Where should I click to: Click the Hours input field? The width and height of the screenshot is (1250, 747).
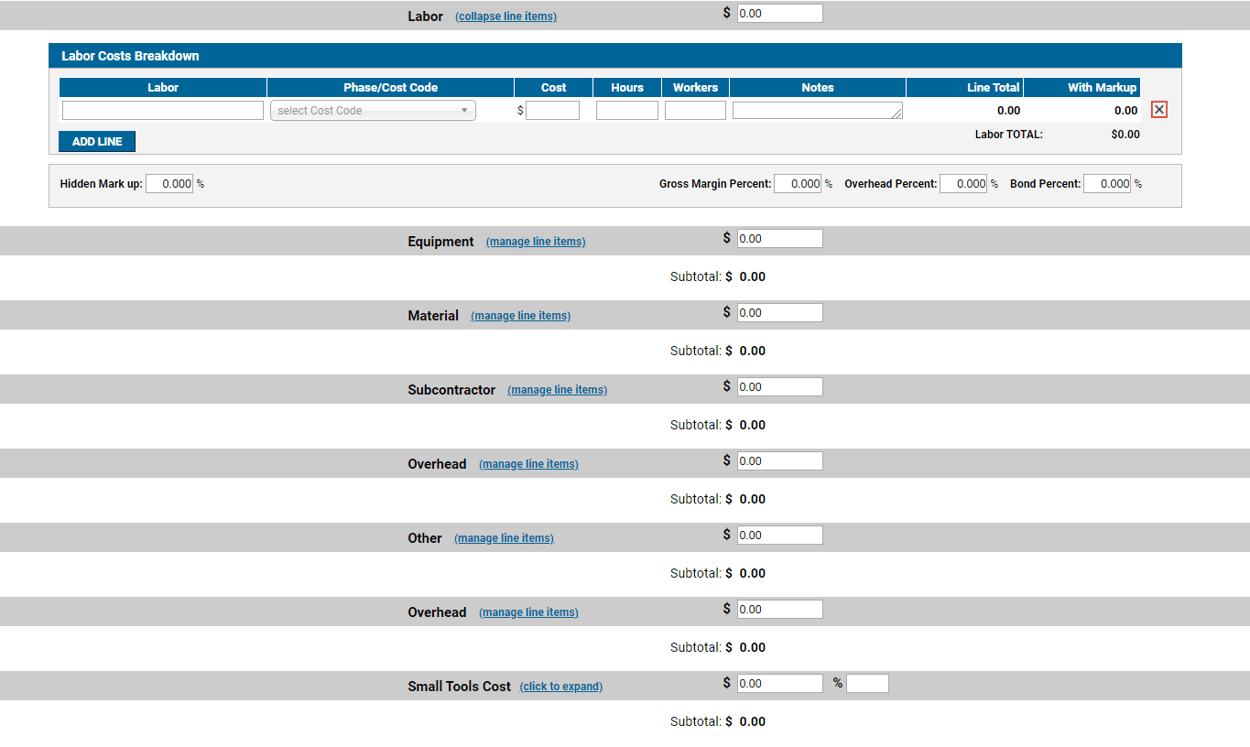coord(627,111)
